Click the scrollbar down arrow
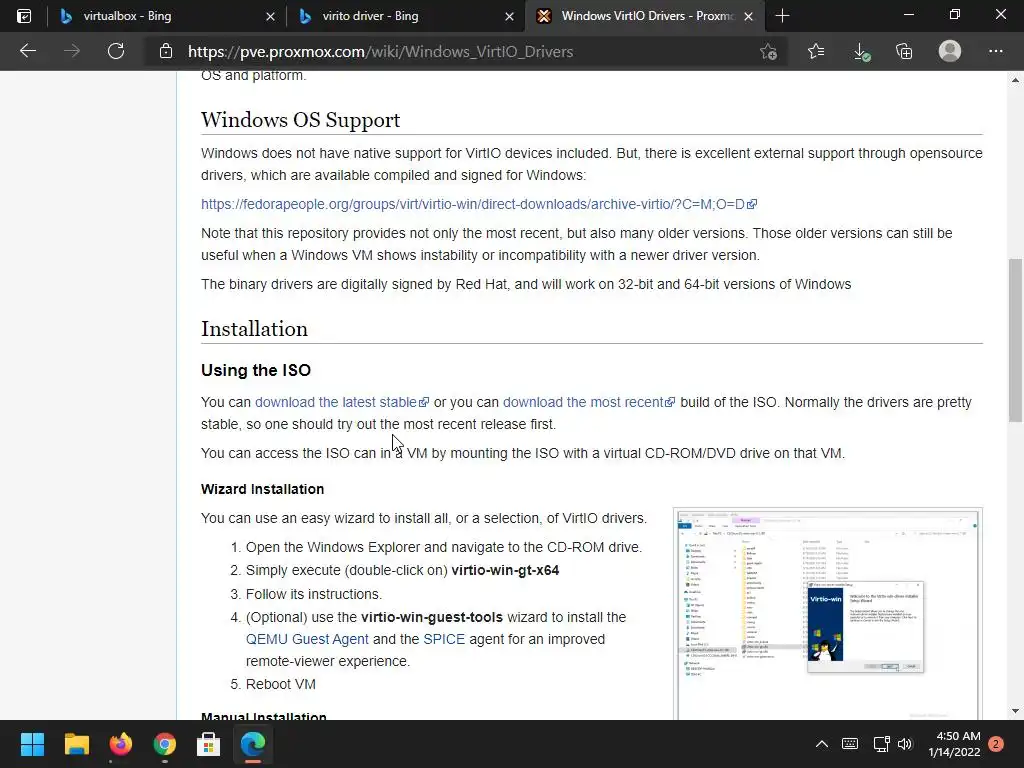Image resolution: width=1024 pixels, height=768 pixels. pos(1015,711)
